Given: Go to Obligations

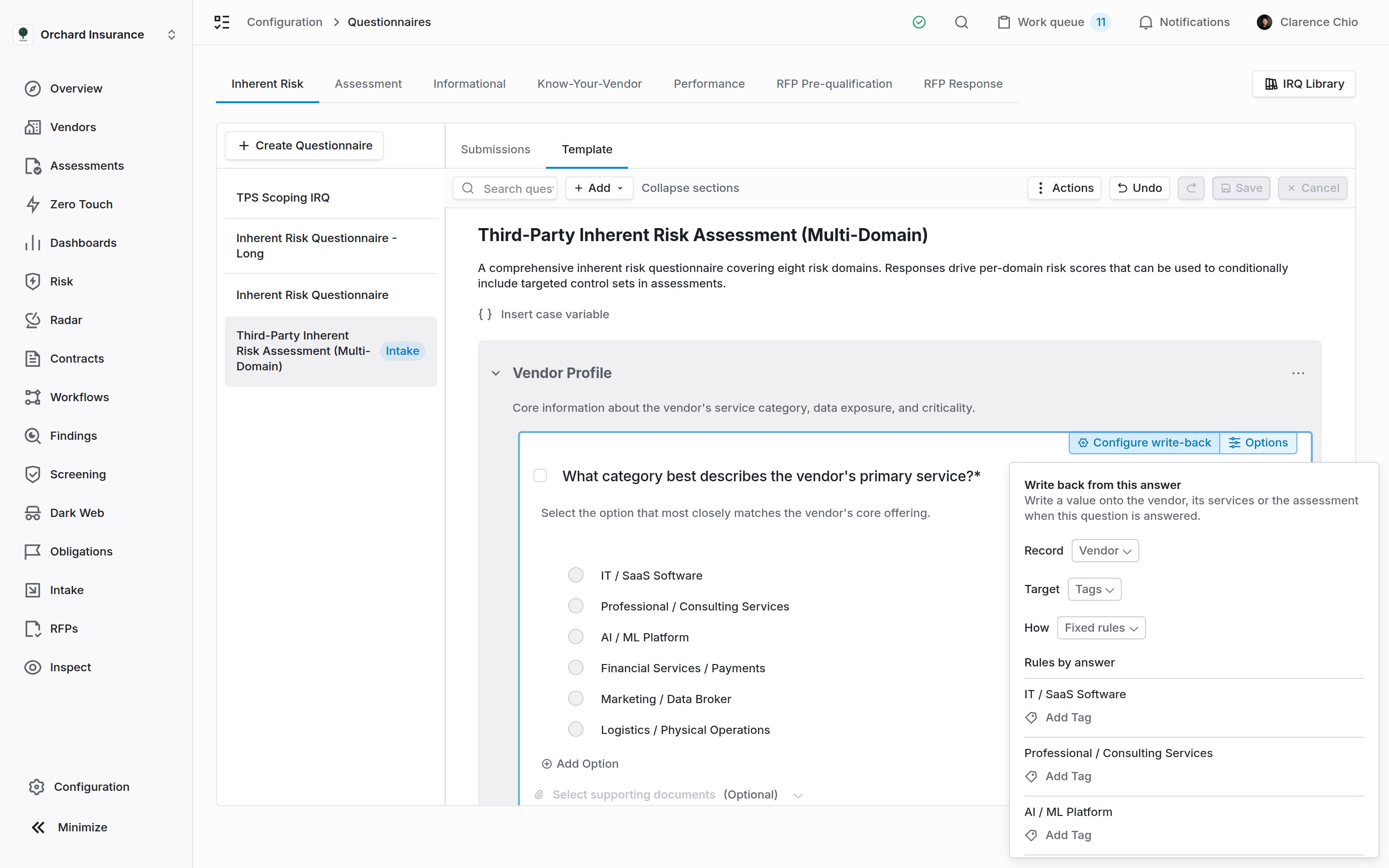Looking at the screenshot, I should pyautogui.click(x=68, y=552).
